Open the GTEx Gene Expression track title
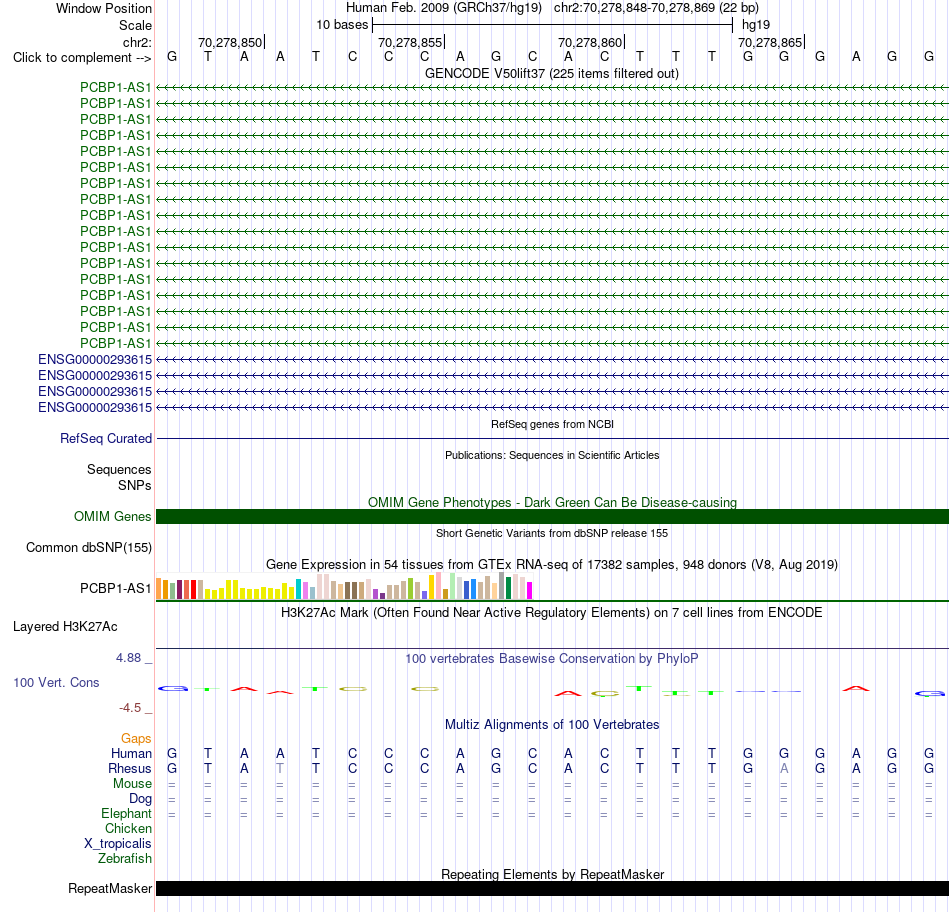Screen dimensions: 950x912 coord(552,565)
